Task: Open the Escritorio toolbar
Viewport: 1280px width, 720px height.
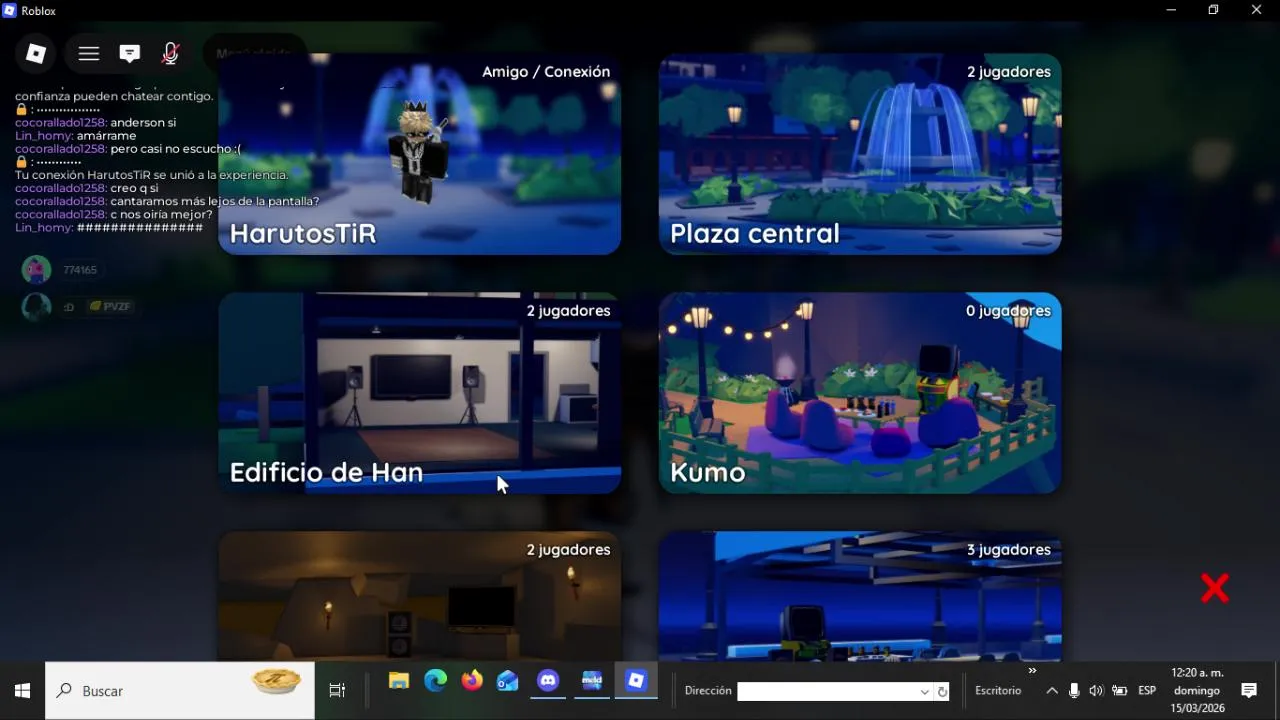Action: [x=998, y=691]
